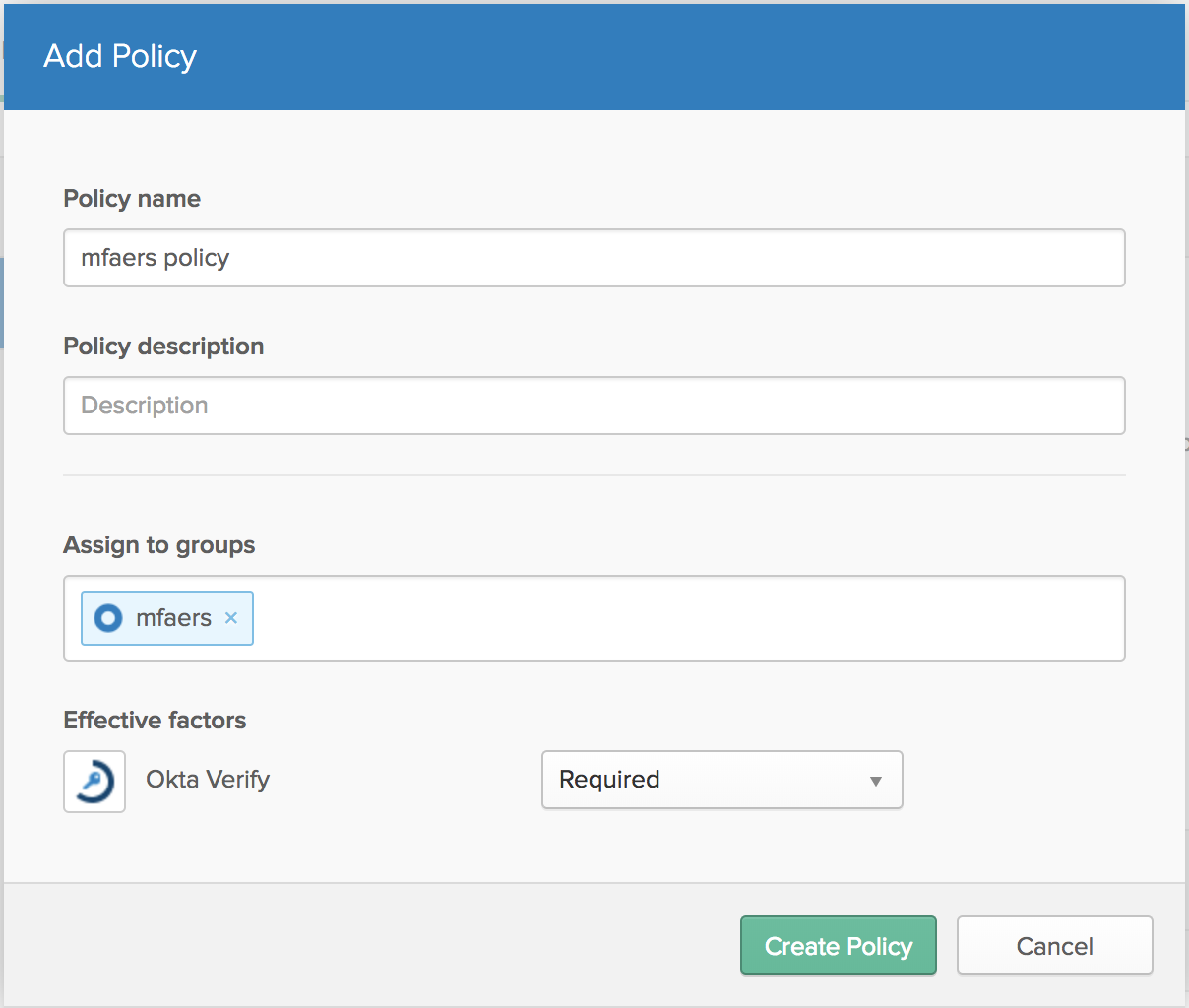
Task: Focus the Policy name text field
Action: pos(594,258)
